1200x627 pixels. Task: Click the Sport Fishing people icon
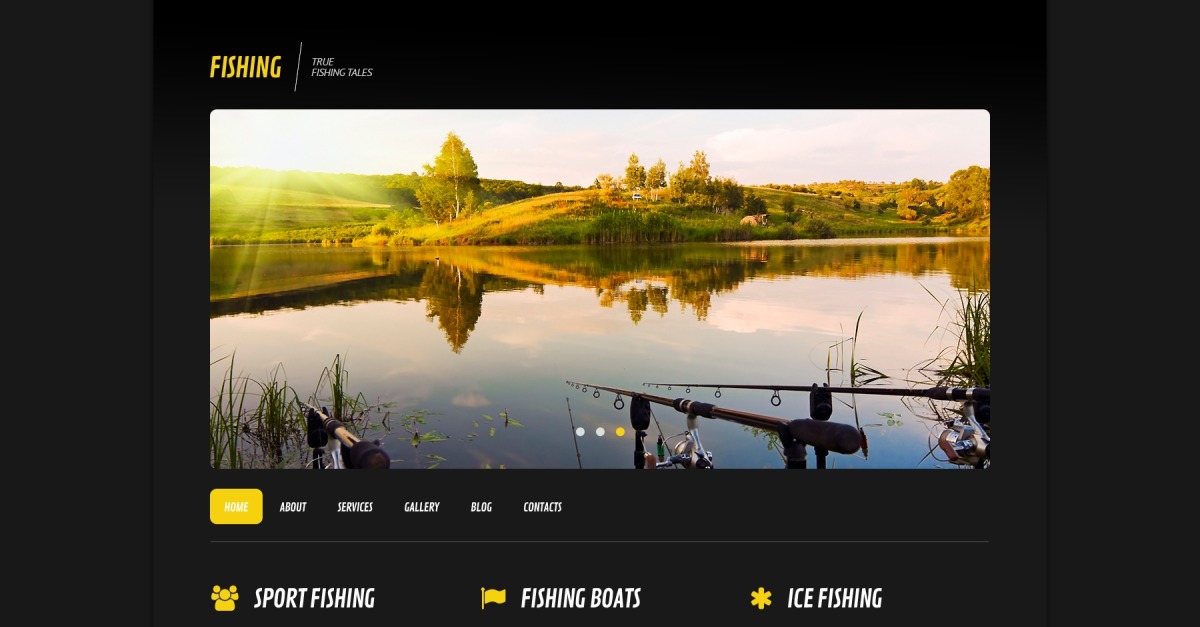coord(225,598)
